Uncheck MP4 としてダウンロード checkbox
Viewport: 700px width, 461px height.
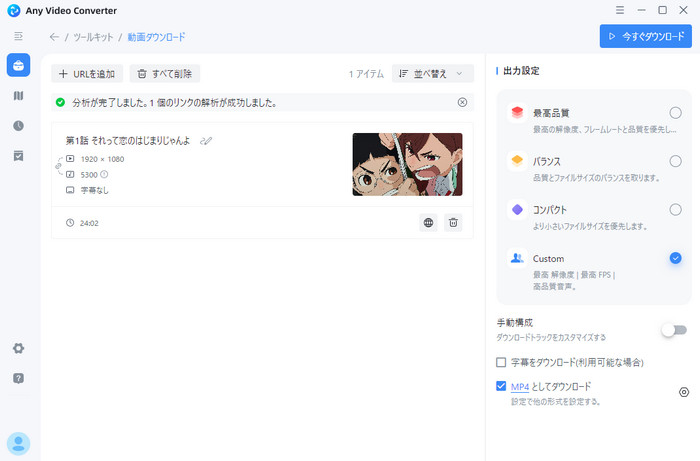point(501,386)
